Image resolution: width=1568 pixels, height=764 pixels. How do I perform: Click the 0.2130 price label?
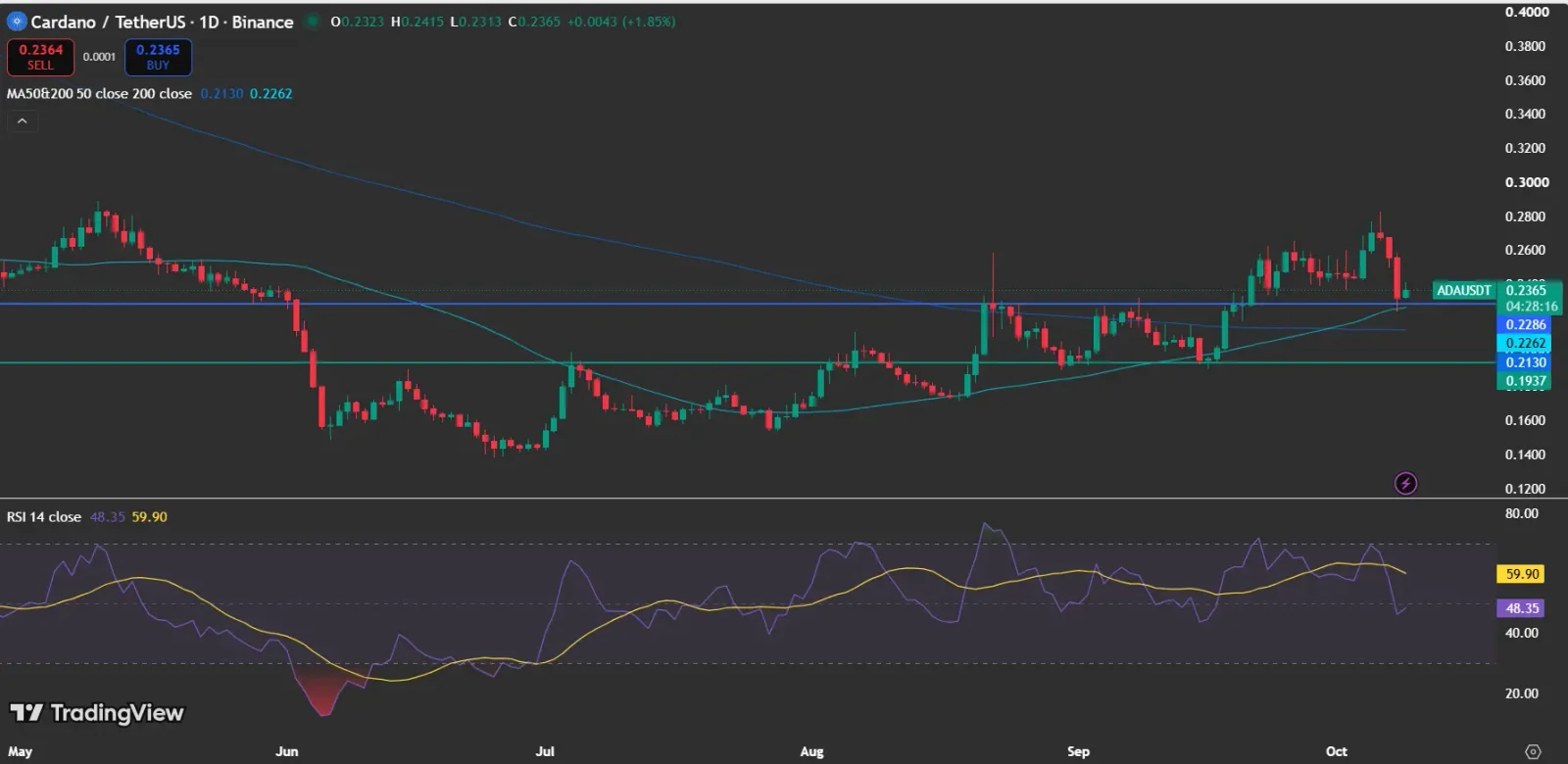tap(1525, 362)
